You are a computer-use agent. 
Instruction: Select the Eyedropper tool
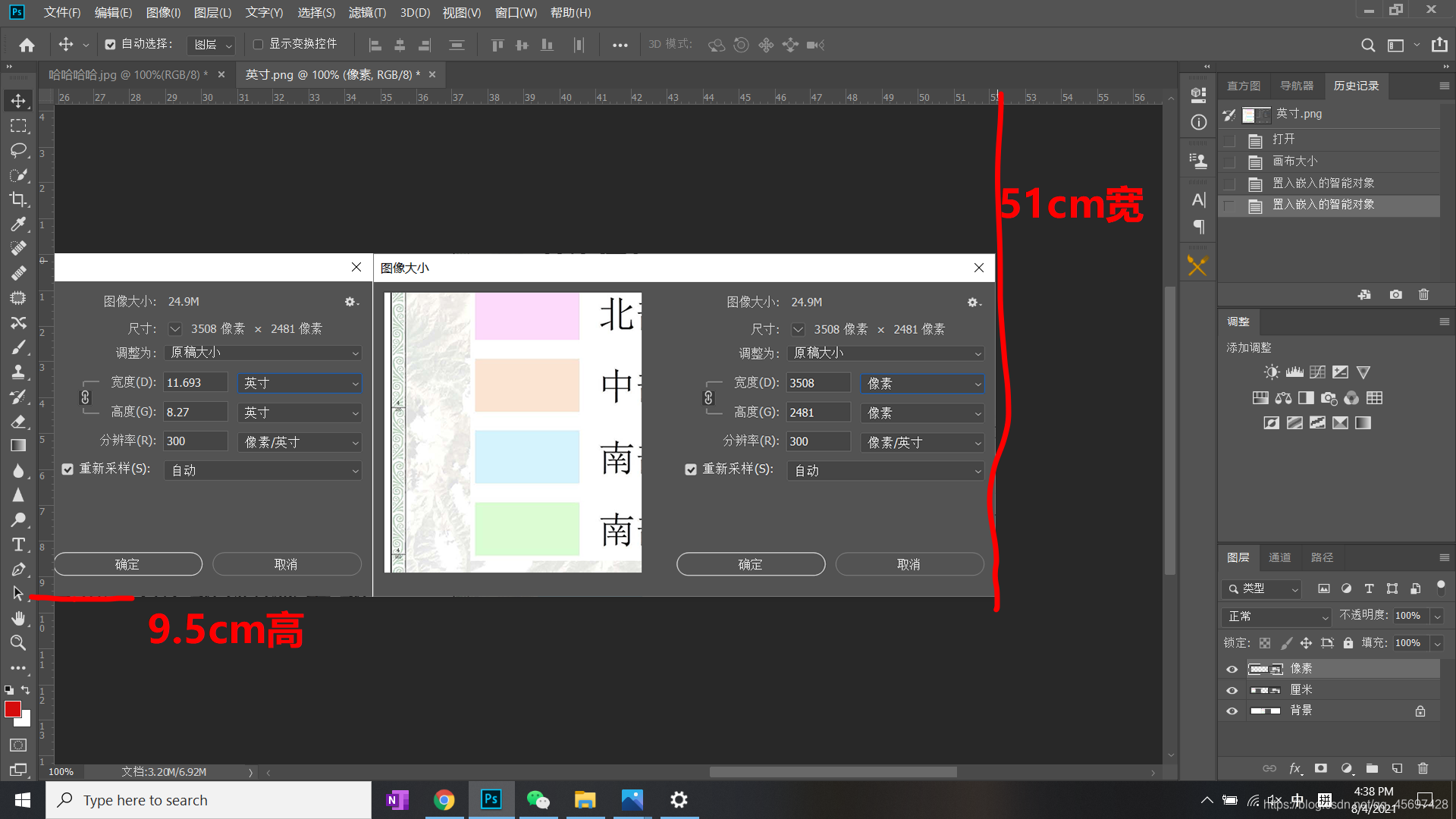(18, 224)
